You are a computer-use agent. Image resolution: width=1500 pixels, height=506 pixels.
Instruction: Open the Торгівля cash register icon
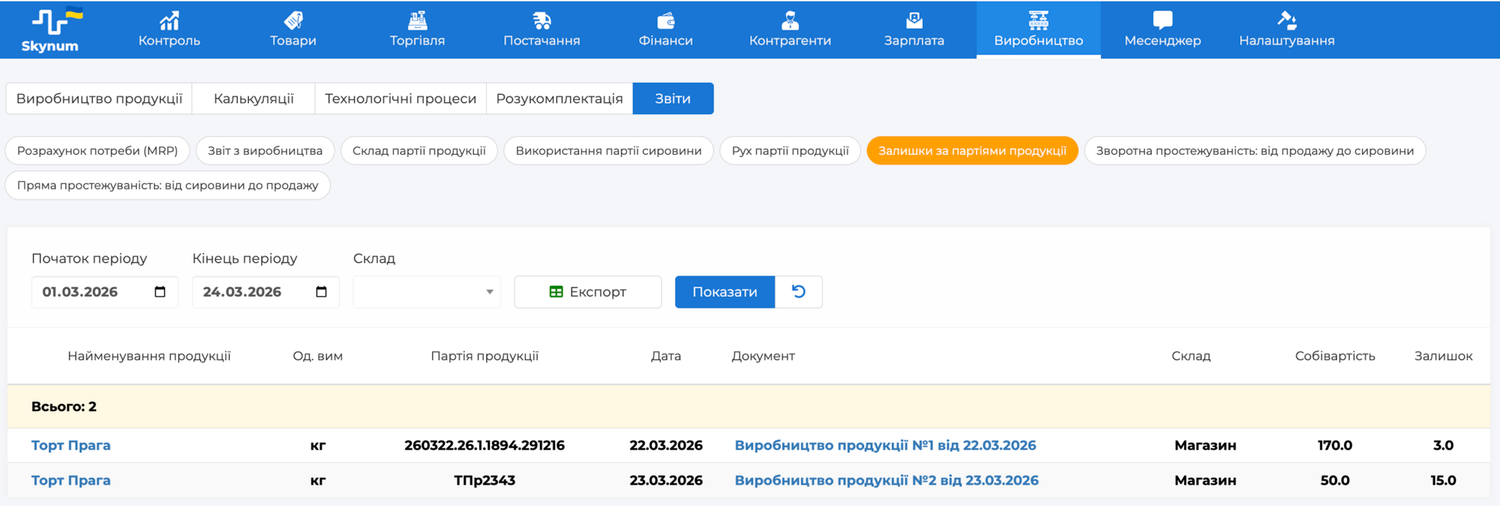[417, 20]
